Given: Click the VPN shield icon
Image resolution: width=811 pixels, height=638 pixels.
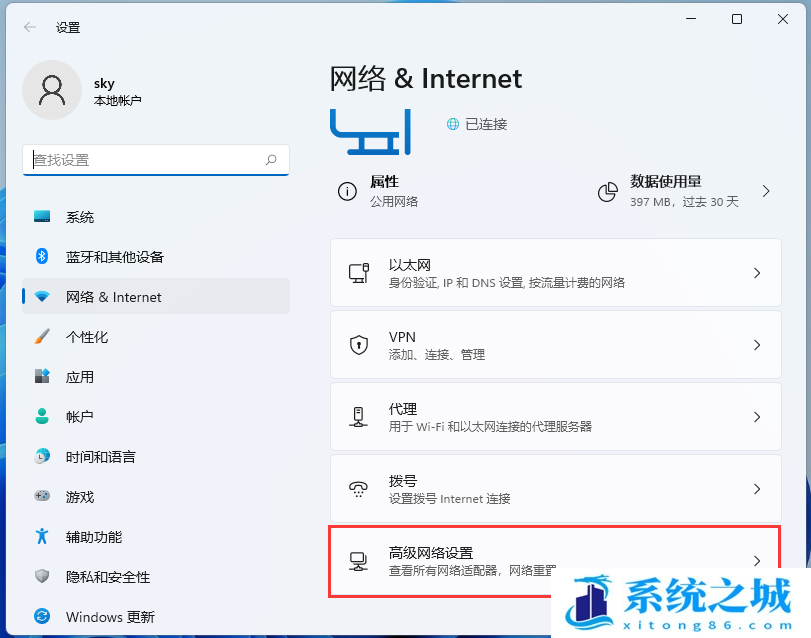Looking at the screenshot, I should click(358, 345).
